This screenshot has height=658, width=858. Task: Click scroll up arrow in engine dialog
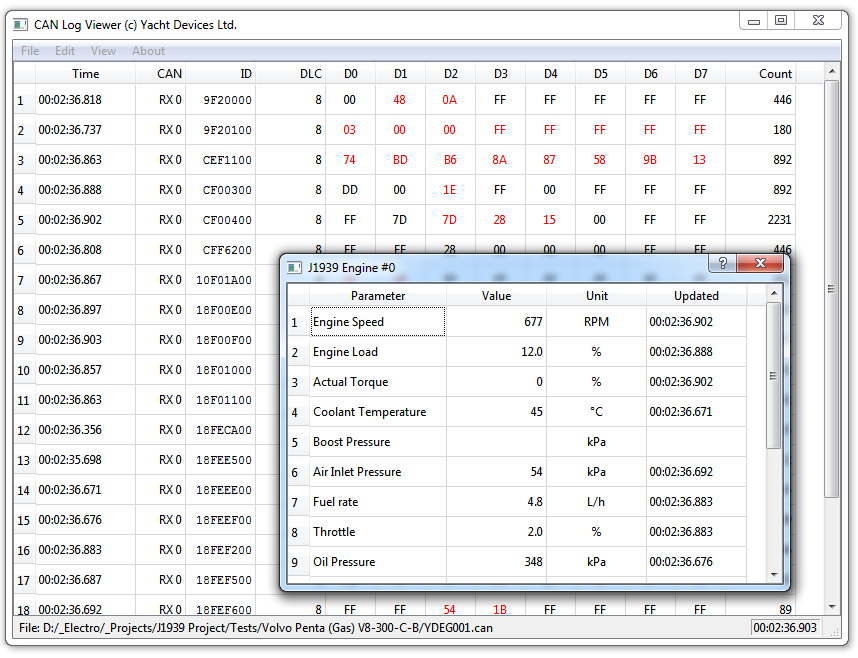pyautogui.click(x=773, y=293)
